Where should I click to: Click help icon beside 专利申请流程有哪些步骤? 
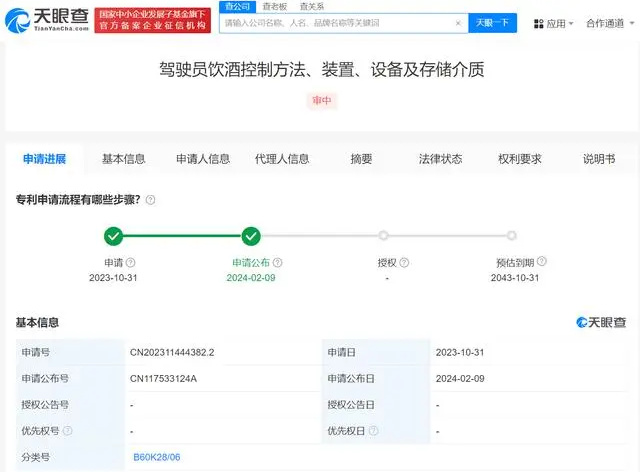point(150,200)
